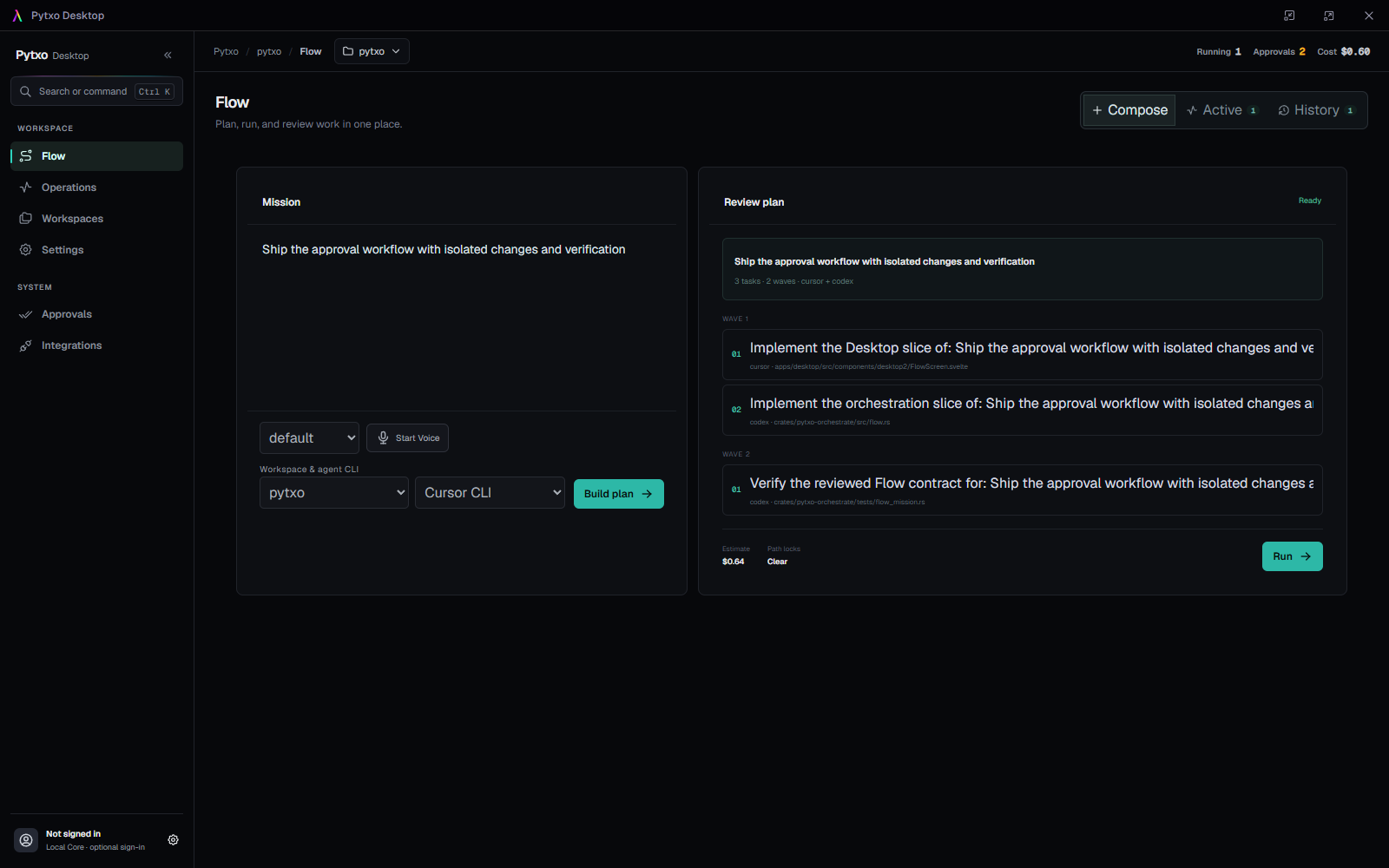Switch to the History tab
1389x868 pixels.
pos(1315,110)
